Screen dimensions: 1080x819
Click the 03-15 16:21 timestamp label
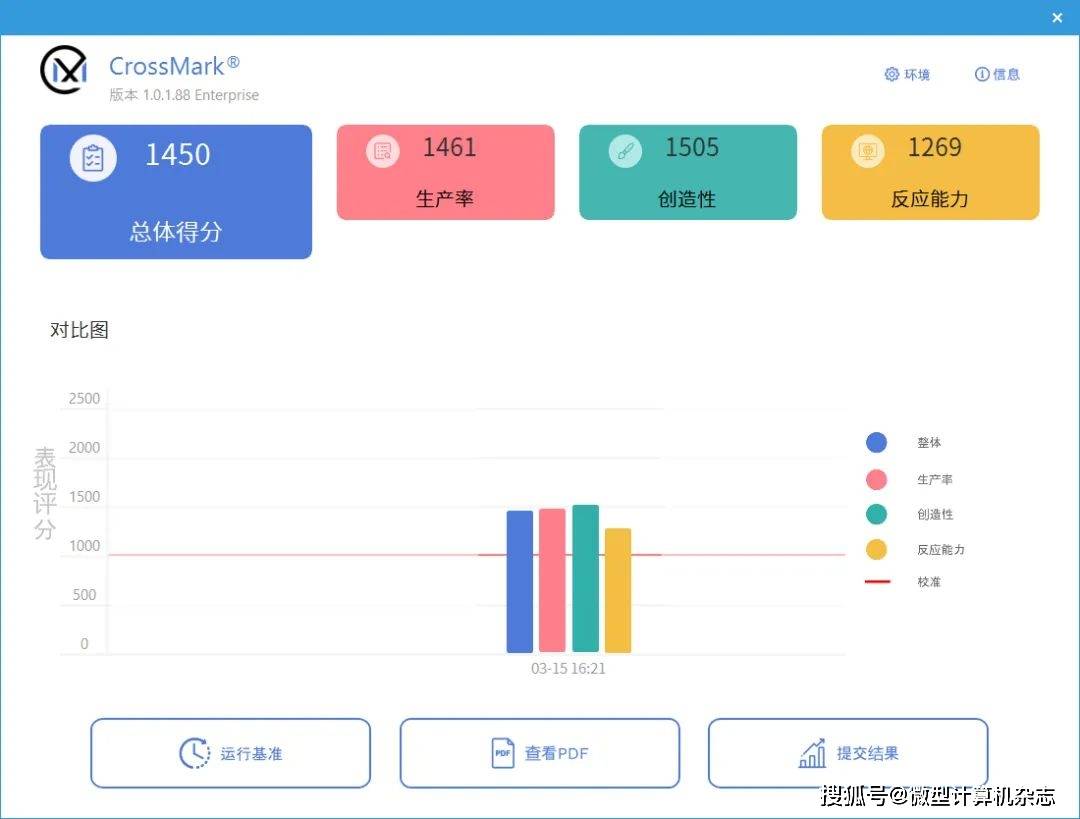pyautogui.click(x=568, y=668)
